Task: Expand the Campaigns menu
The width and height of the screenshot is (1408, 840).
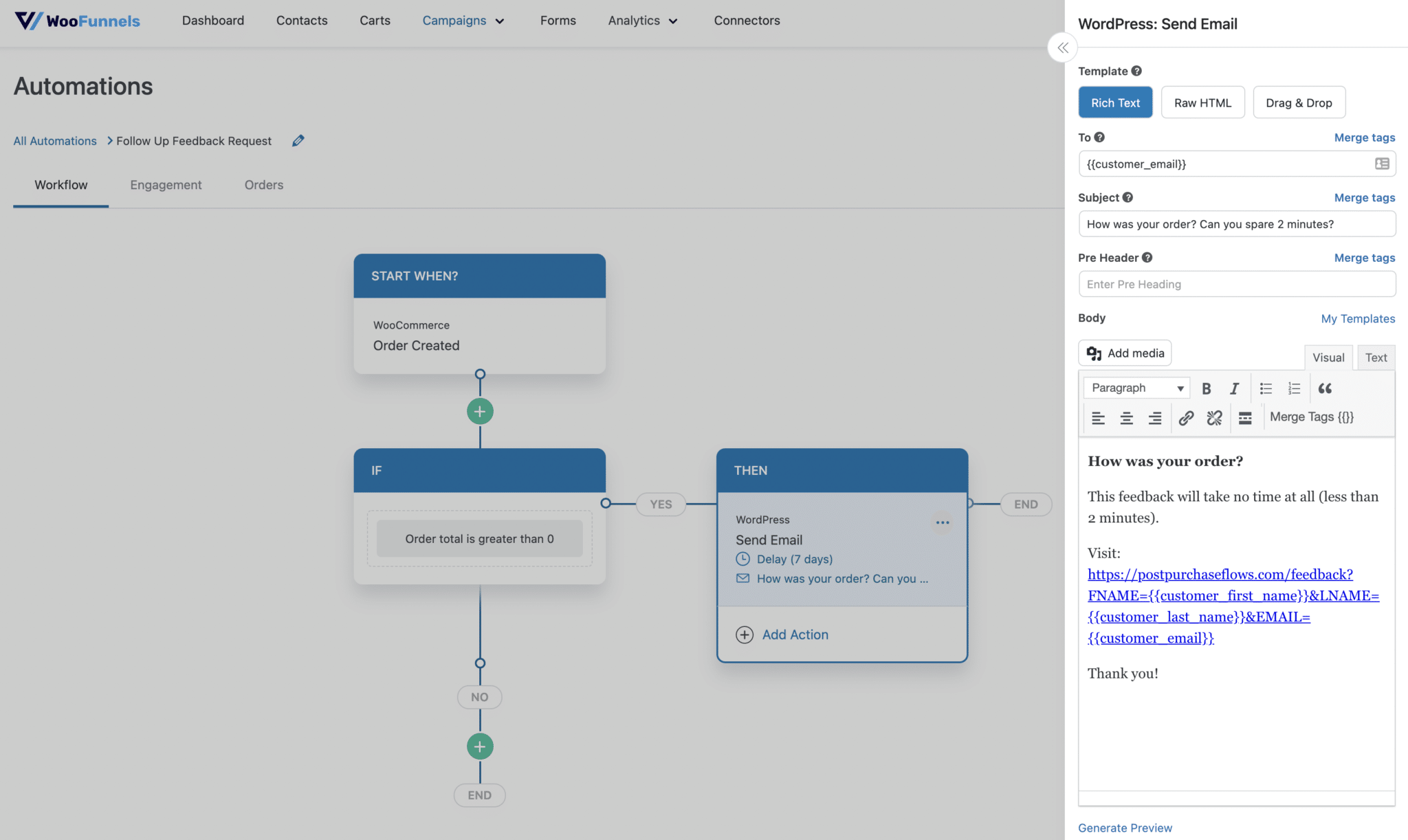Action: pos(463,21)
